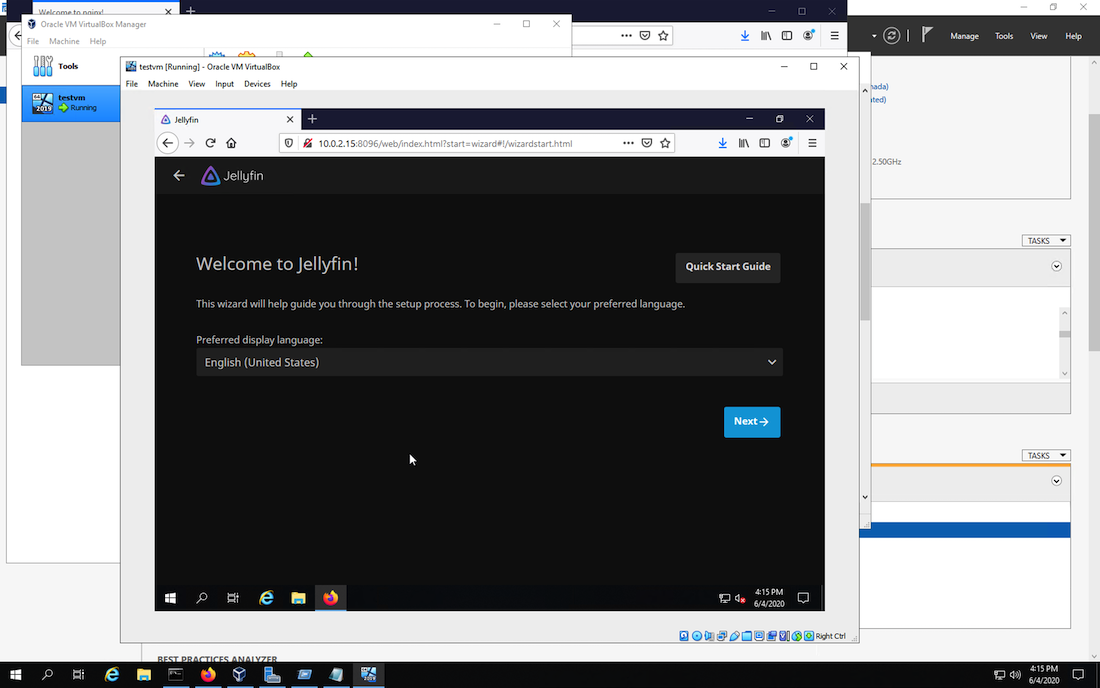Click the optical drive icon in VirtualBox status bar
Image resolution: width=1100 pixels, height=688 pixels.
[697, 635]
